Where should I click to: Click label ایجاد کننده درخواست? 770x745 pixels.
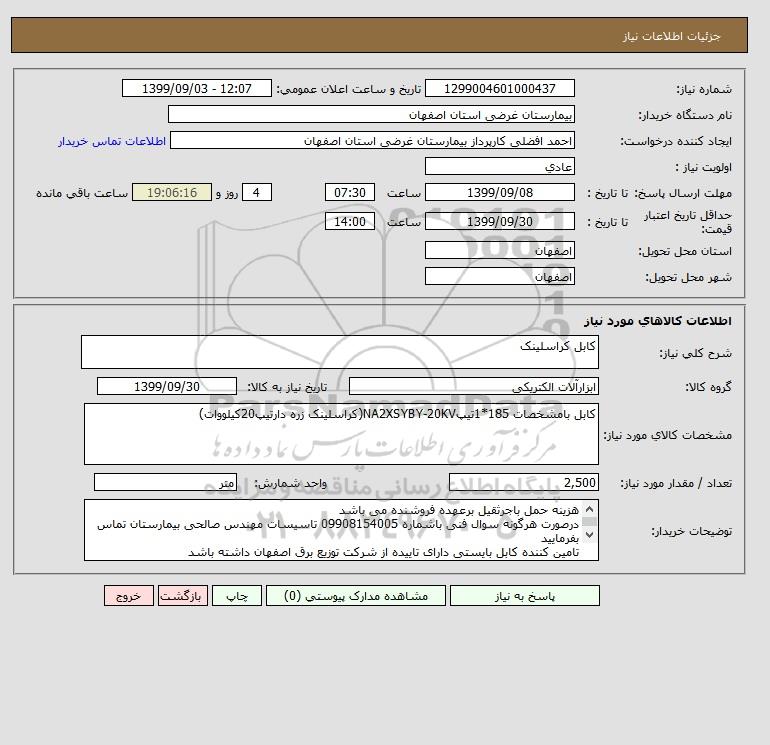(x=676, y=141)
